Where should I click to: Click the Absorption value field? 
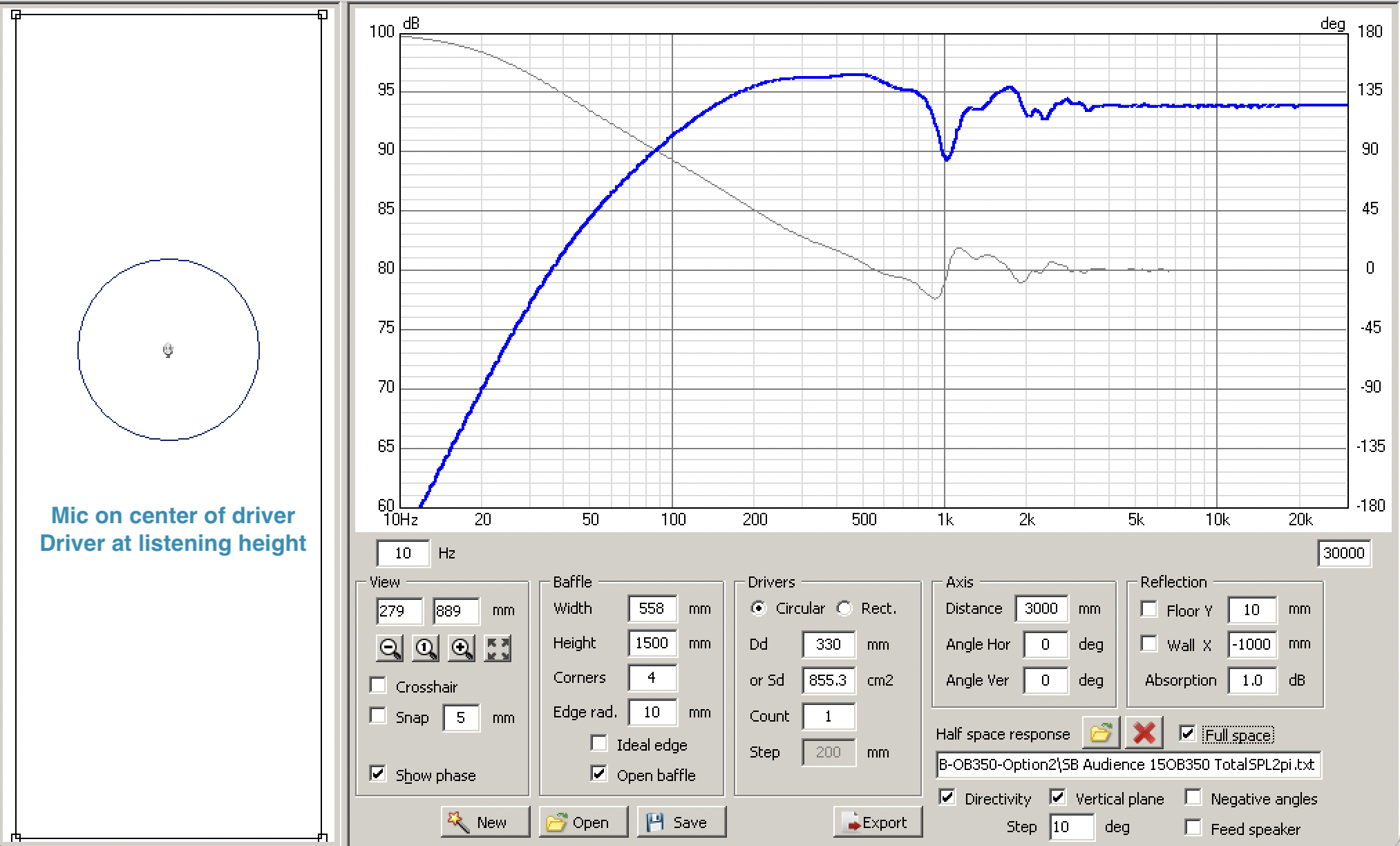pos(1252,680)
